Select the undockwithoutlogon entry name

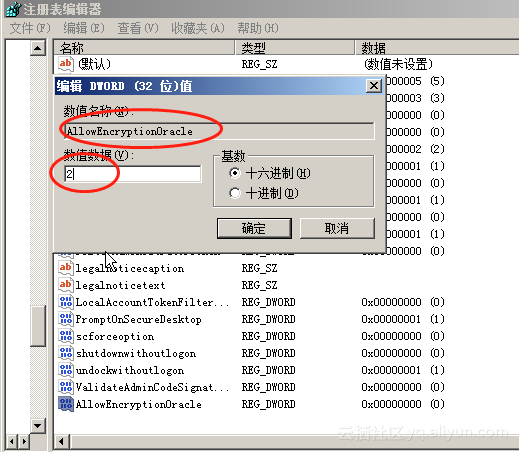coord(130,370)
